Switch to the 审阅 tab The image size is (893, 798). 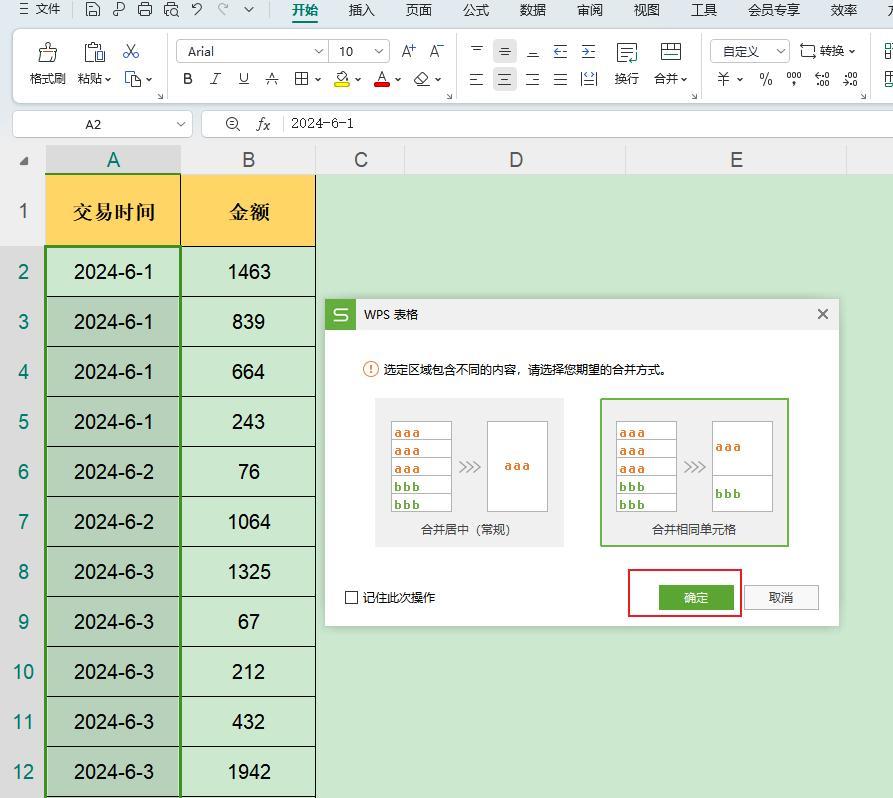pyautogui.click(x=589, y=10)
